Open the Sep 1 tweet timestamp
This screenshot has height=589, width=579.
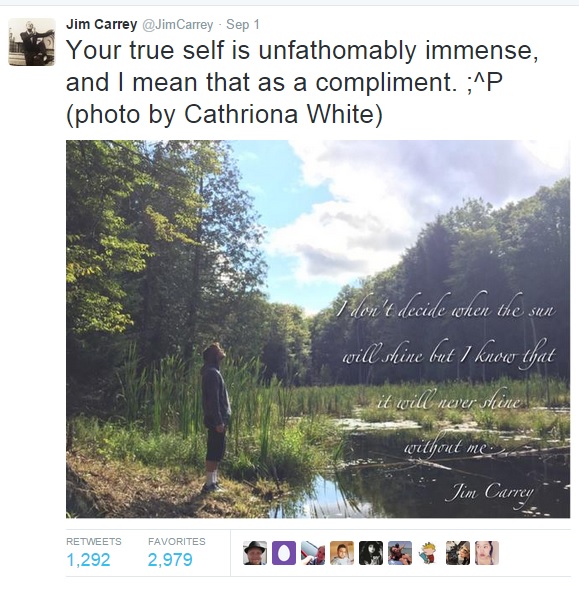(243, 25)
